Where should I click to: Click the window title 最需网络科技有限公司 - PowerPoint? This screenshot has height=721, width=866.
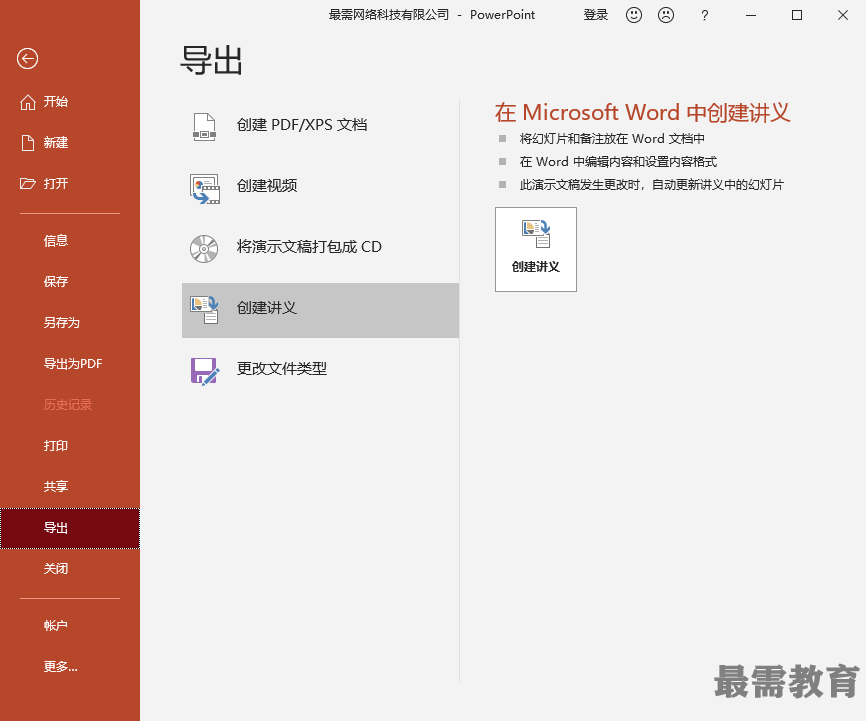coord(432,15)
